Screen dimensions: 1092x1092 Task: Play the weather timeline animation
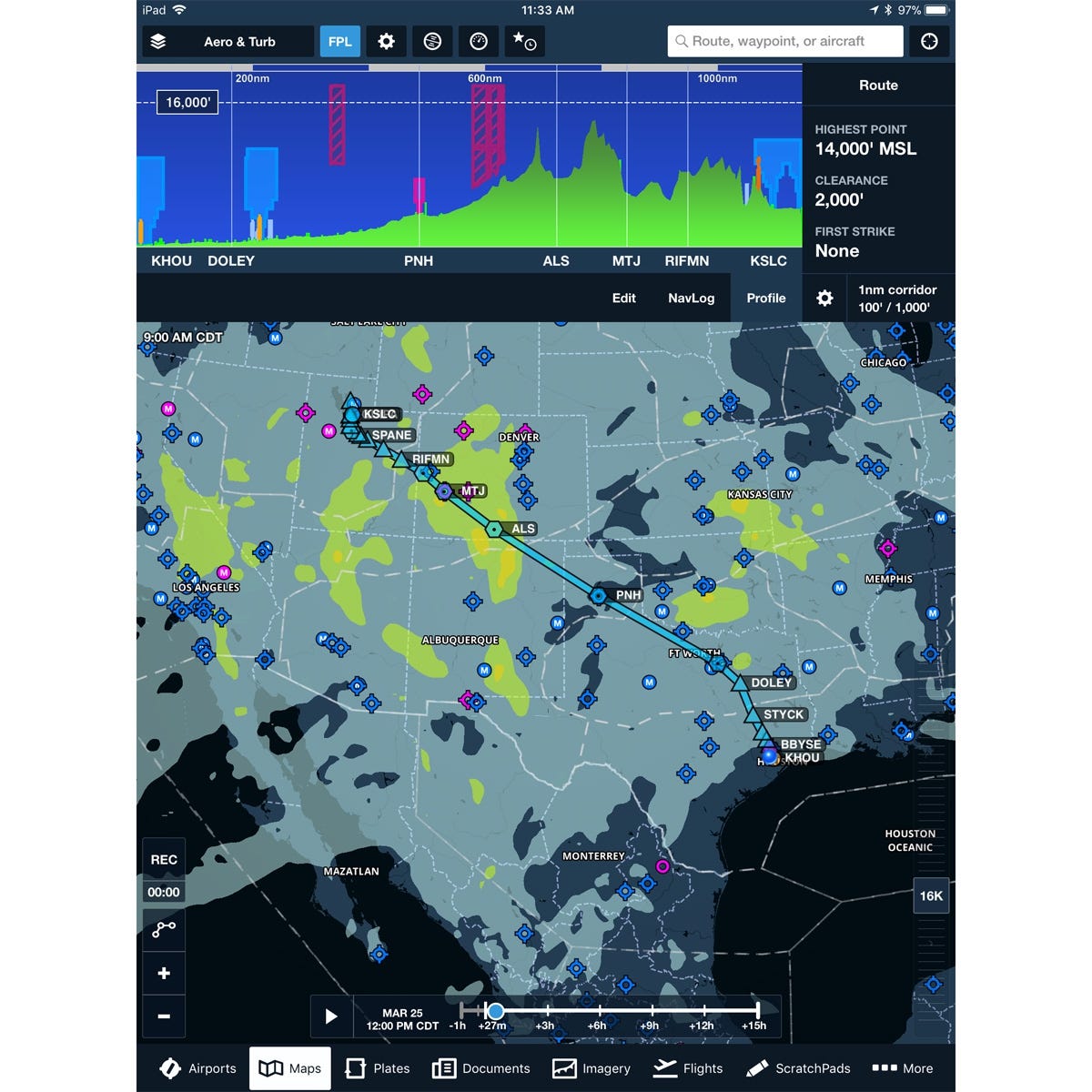pos(332,1016)
